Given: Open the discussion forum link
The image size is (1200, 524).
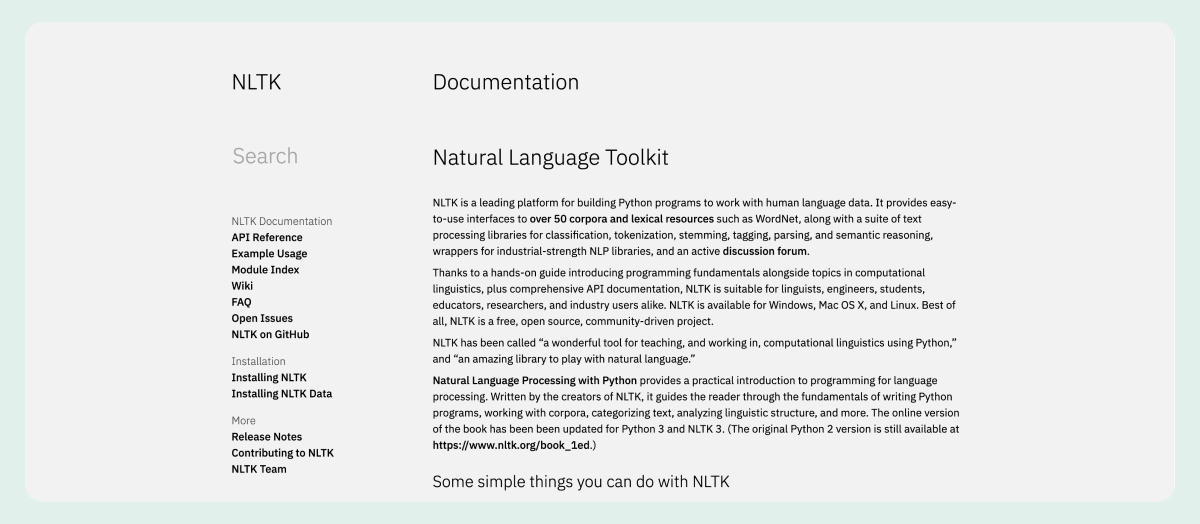Looking at the screenshot, I should tap(764, 251).
